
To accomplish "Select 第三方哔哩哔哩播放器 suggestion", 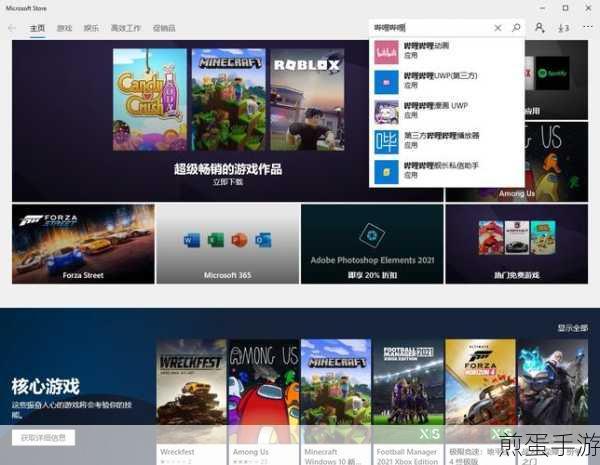I will click(447, 141).
